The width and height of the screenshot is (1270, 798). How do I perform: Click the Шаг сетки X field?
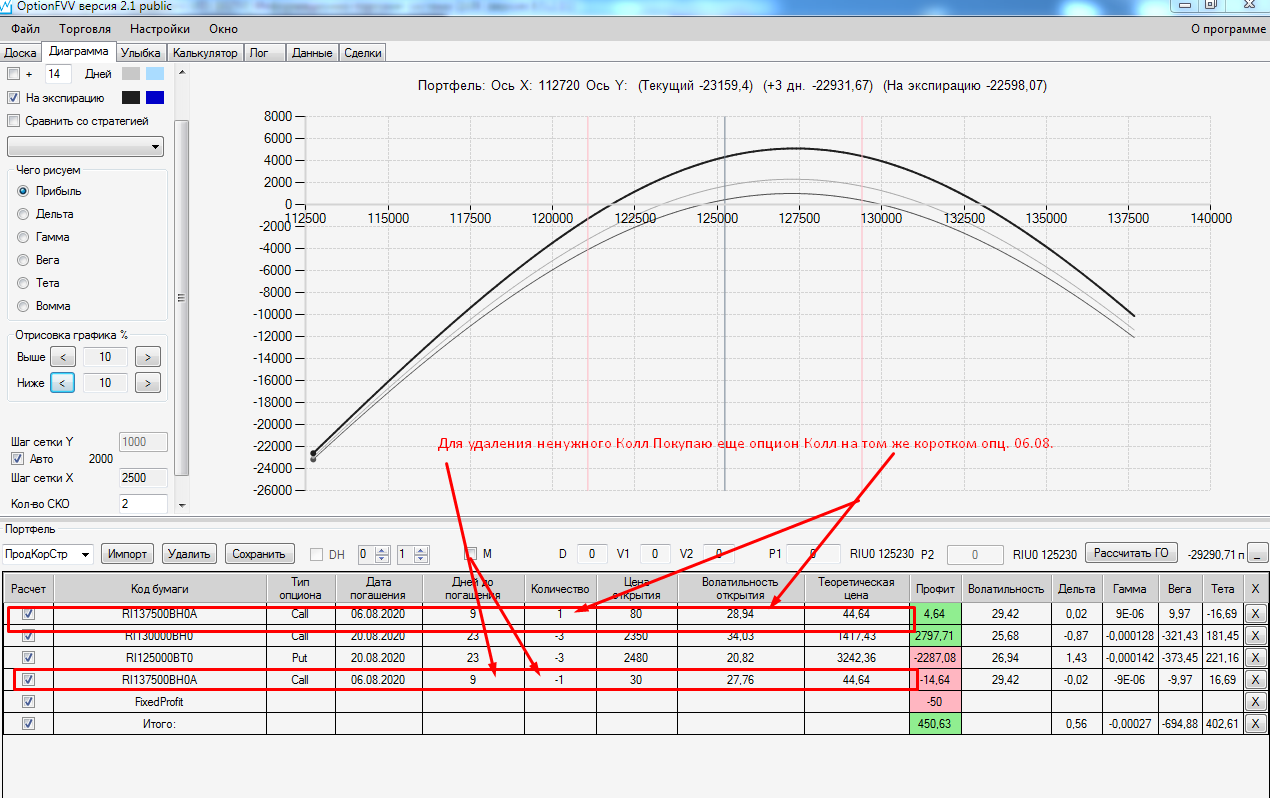[143, 478]
